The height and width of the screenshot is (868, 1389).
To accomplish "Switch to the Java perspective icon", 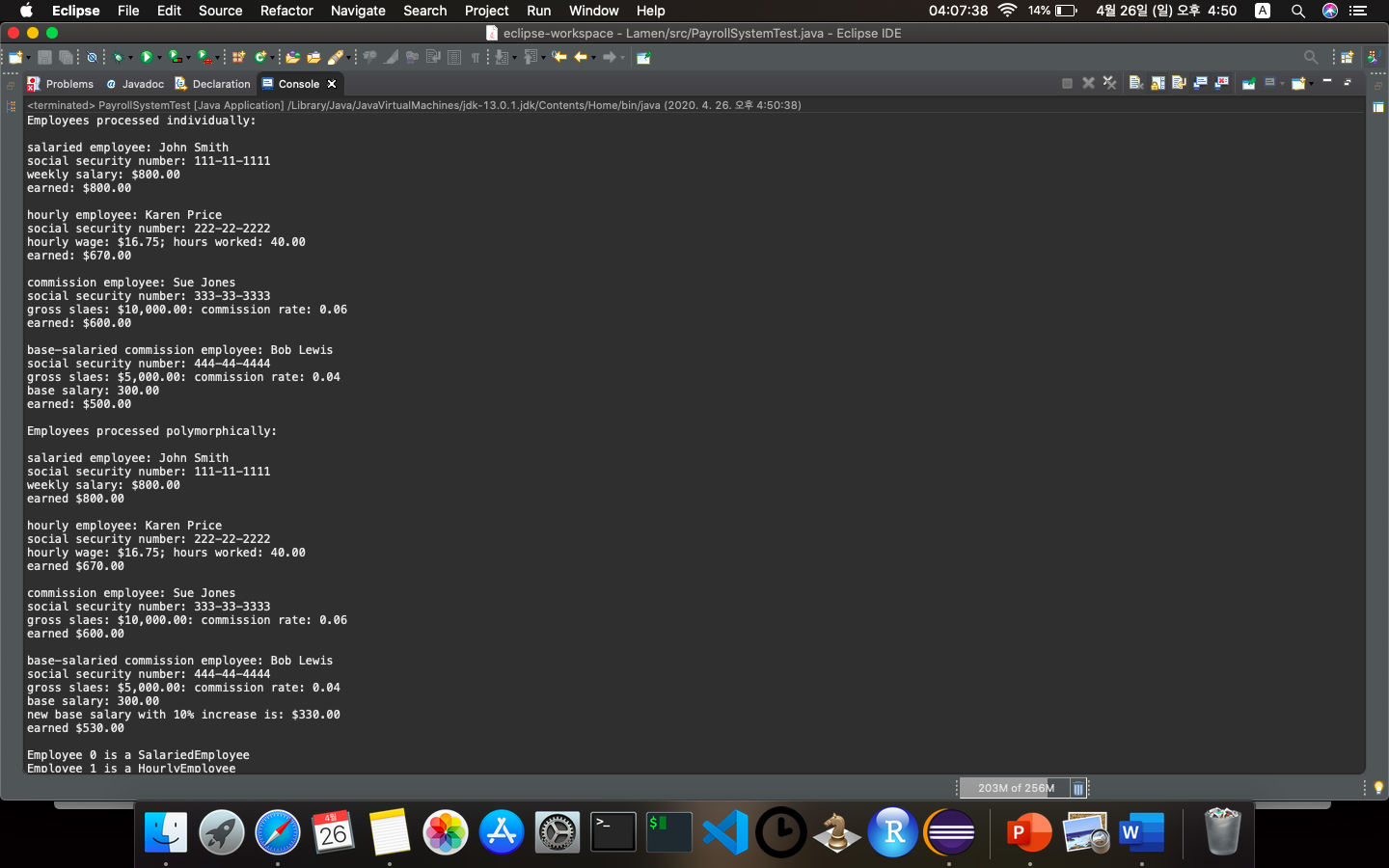I will [1373, 57].
